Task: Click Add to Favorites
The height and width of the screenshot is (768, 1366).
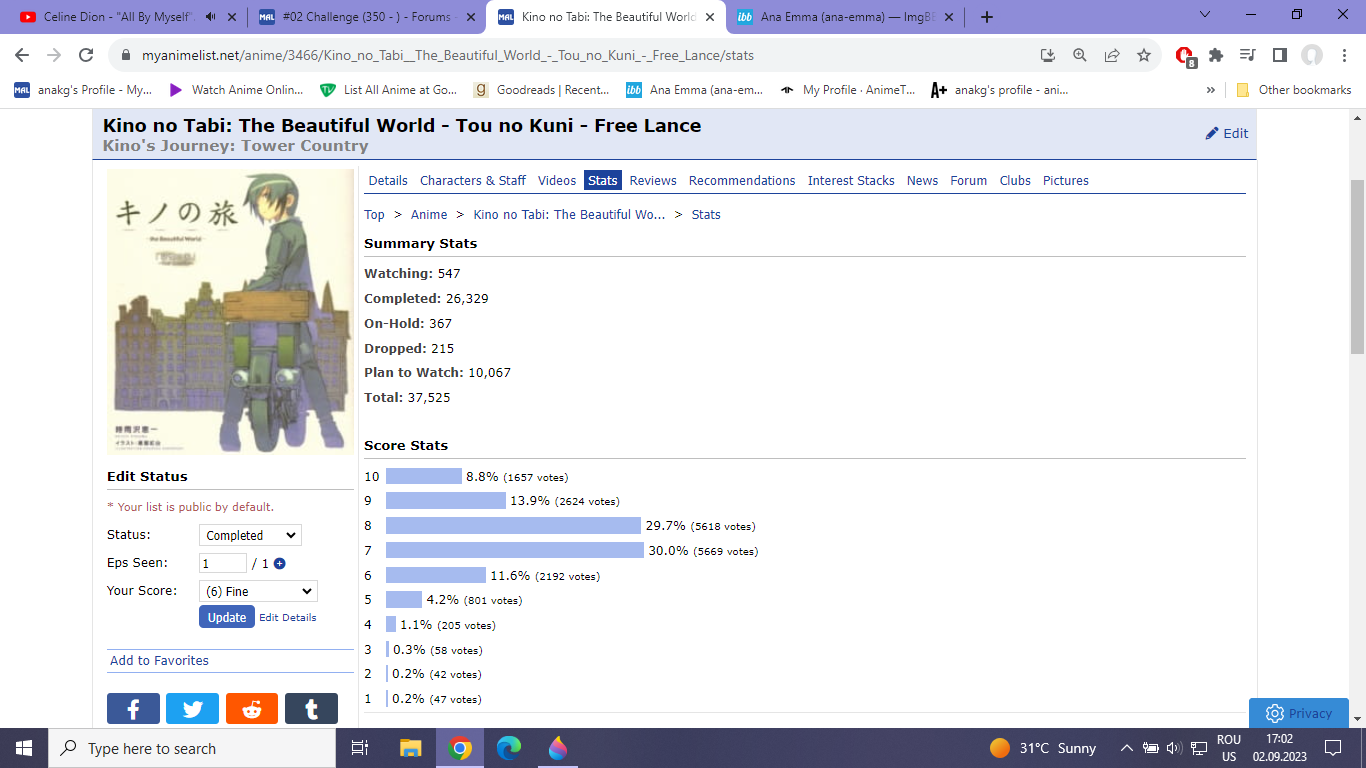Action: point(160,661)
